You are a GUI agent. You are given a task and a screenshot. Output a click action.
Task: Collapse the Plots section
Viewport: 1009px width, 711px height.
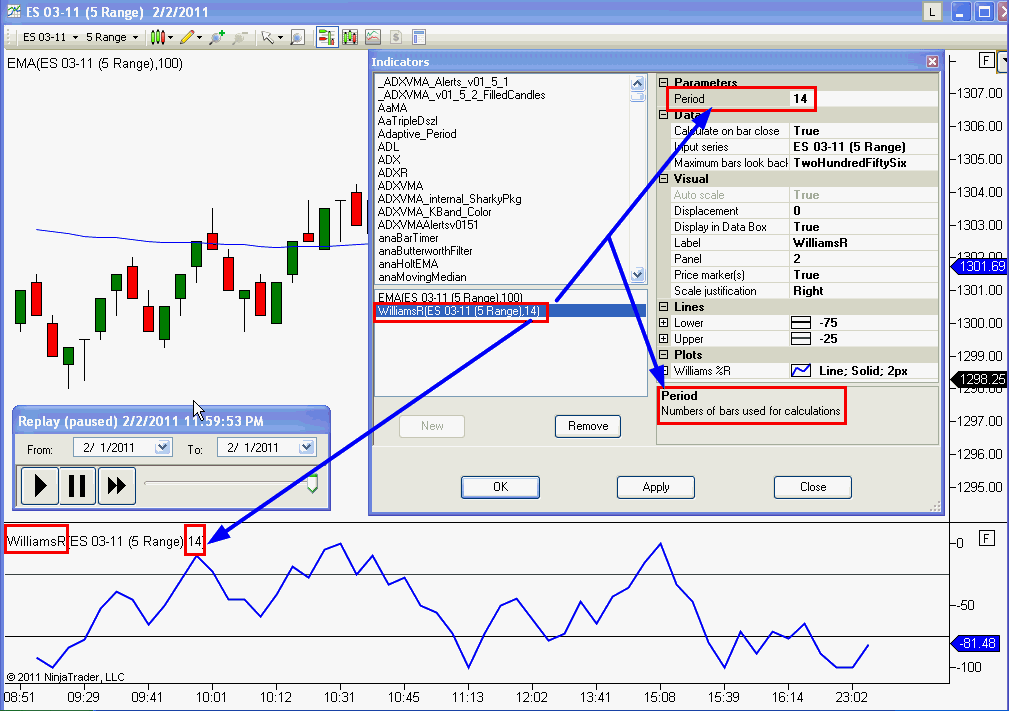click(663, 355)
